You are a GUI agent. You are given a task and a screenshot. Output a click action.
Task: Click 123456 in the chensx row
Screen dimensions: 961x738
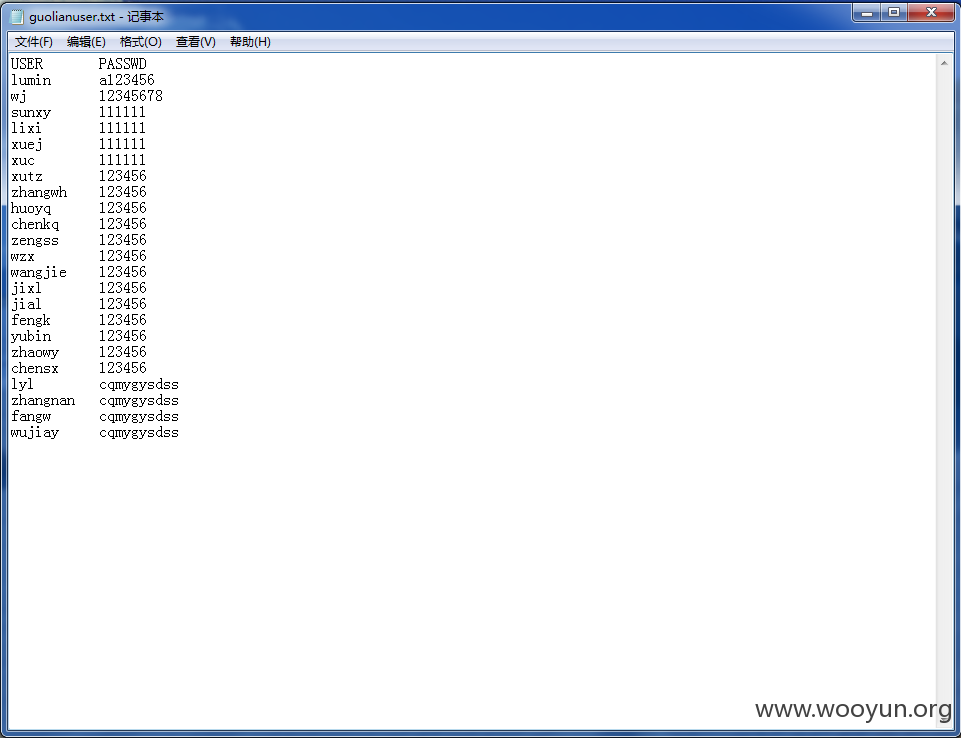point(123,367)
